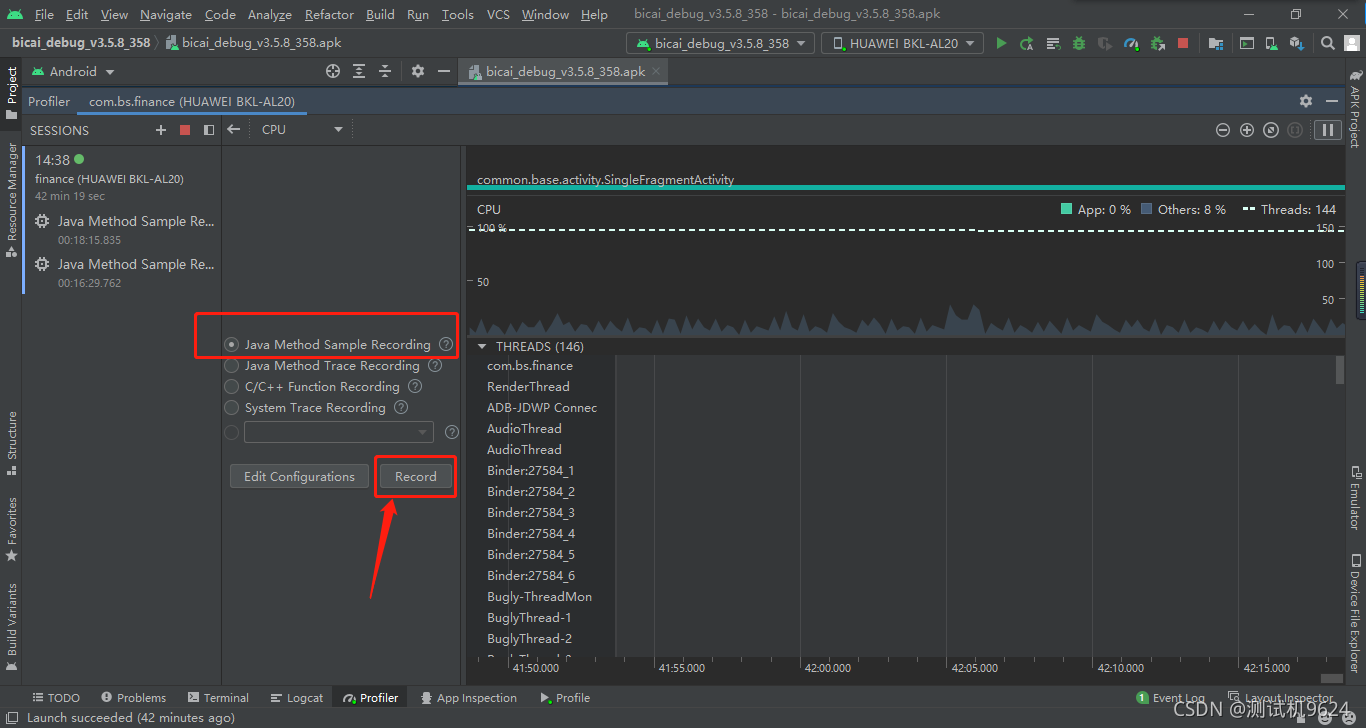Click the green Debug bug icon

tap(1079, 44)
